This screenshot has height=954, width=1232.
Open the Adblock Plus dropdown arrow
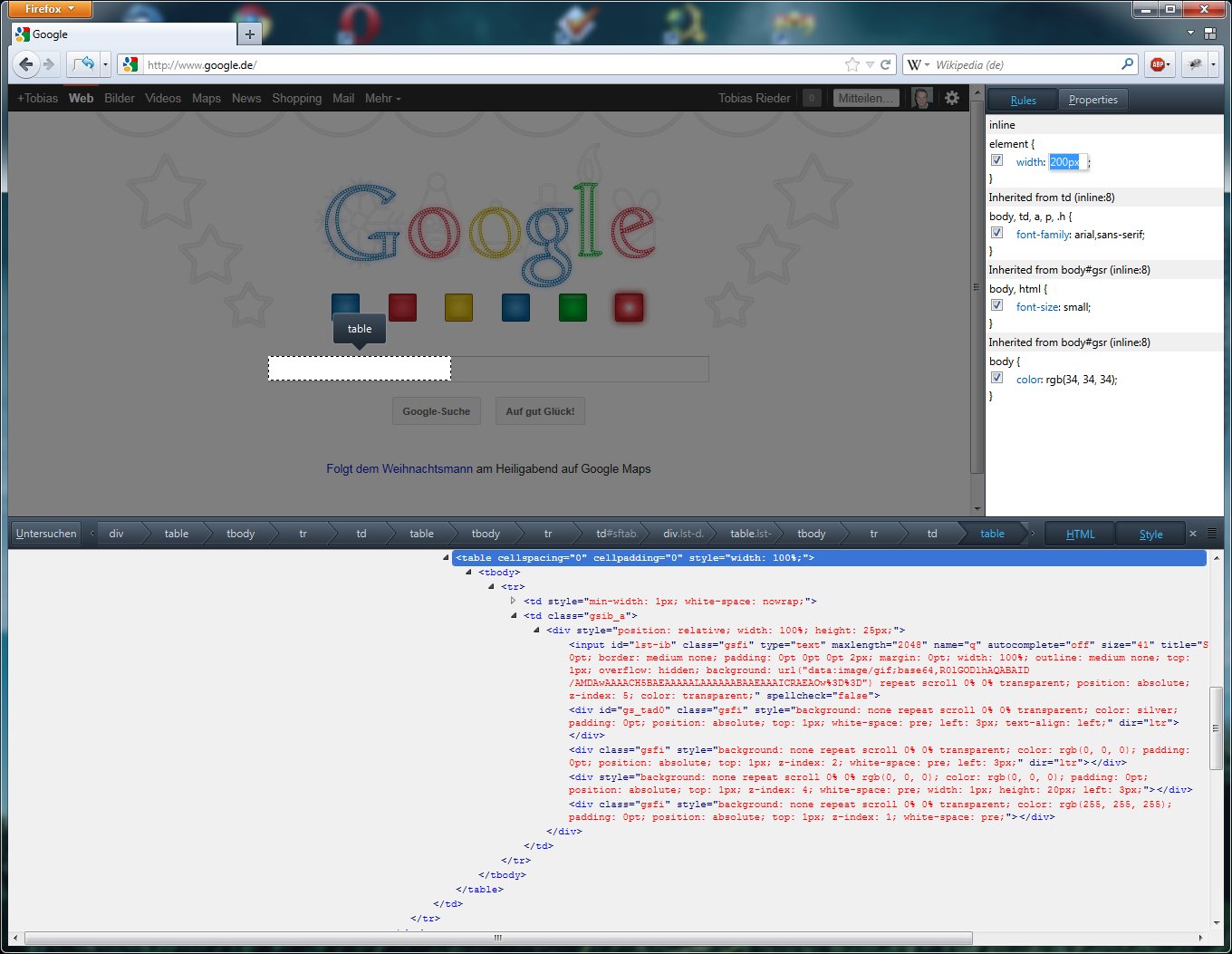(1169, 64)
